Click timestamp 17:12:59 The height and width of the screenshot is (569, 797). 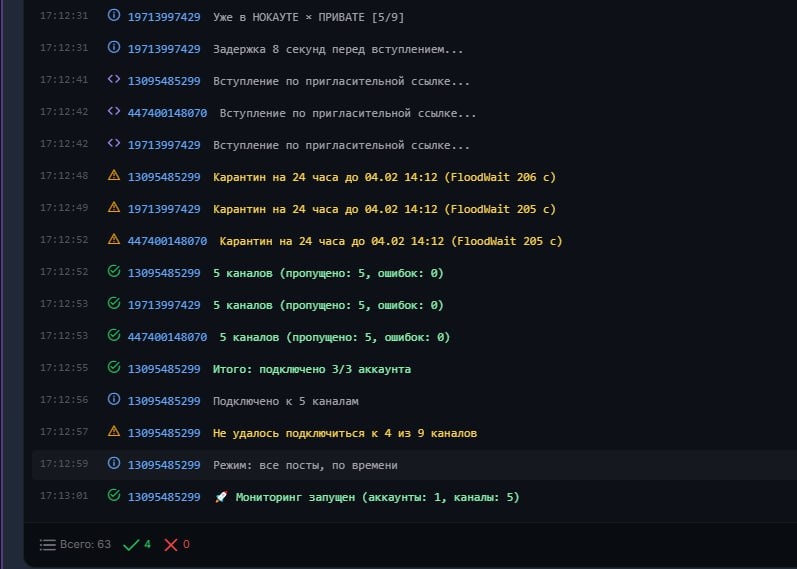[x=64, y=464]
